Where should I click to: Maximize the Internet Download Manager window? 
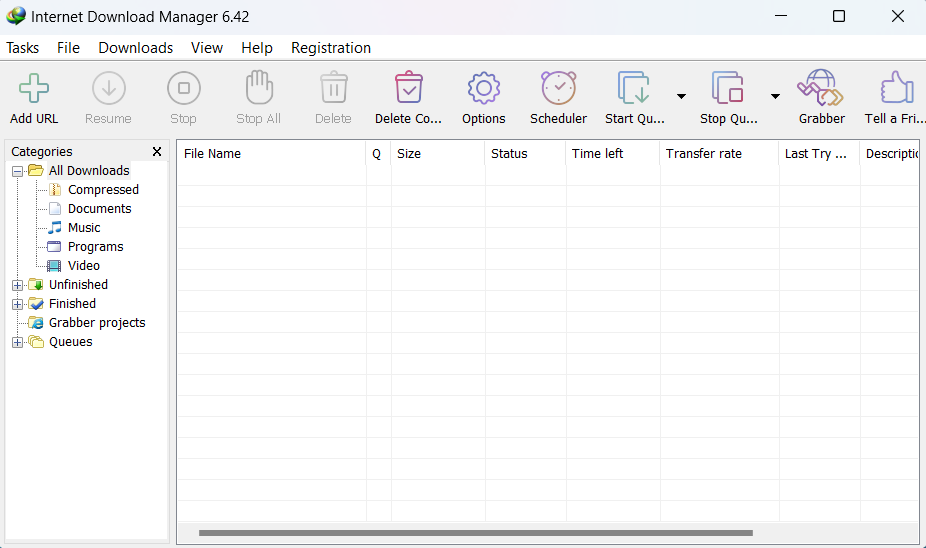(x=839, y=16)
